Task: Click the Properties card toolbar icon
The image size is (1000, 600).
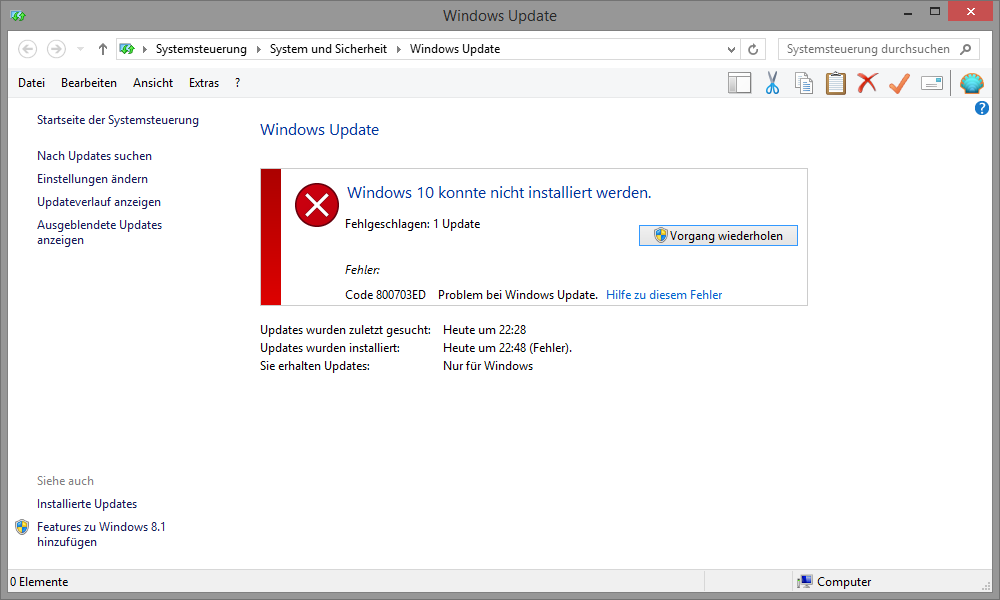Action: [932, 84]
